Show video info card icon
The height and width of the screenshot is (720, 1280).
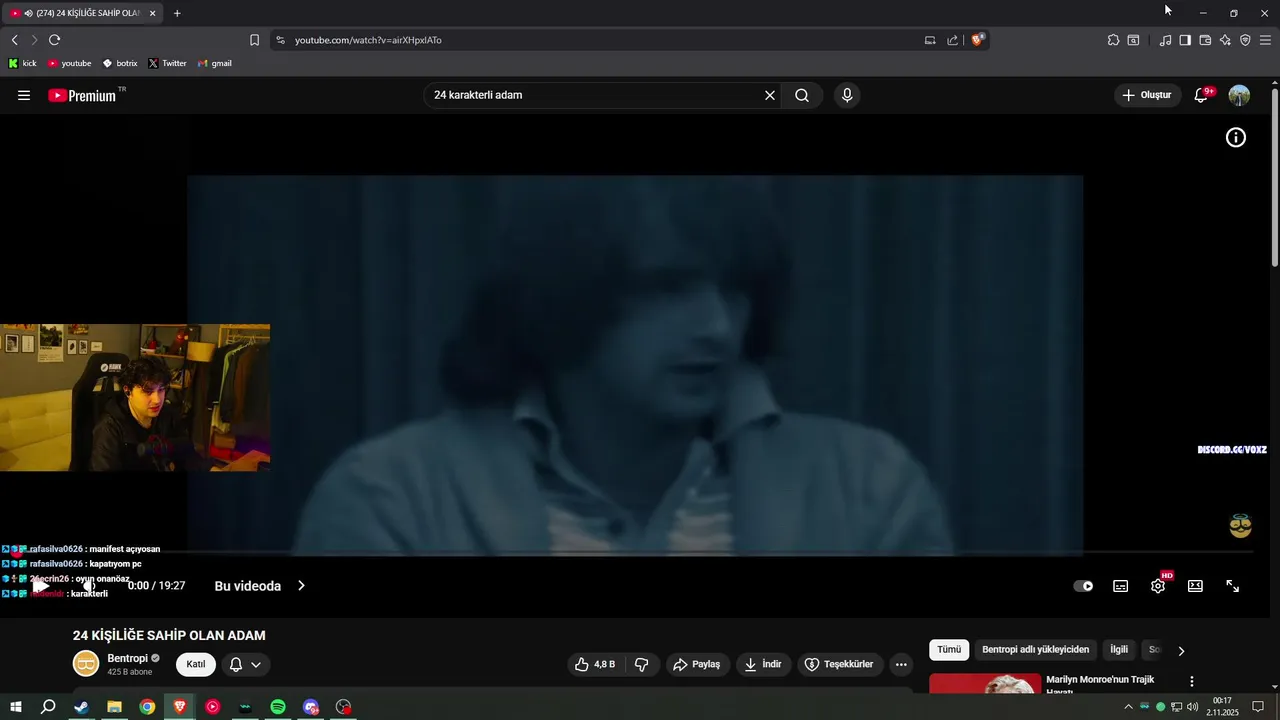tap(1236, 138)
